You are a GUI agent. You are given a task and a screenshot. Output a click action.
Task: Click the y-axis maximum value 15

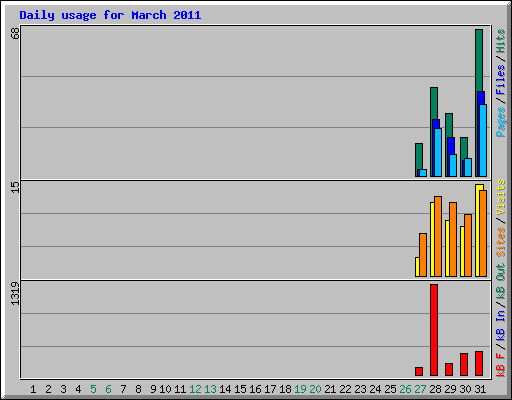point(15,187)
